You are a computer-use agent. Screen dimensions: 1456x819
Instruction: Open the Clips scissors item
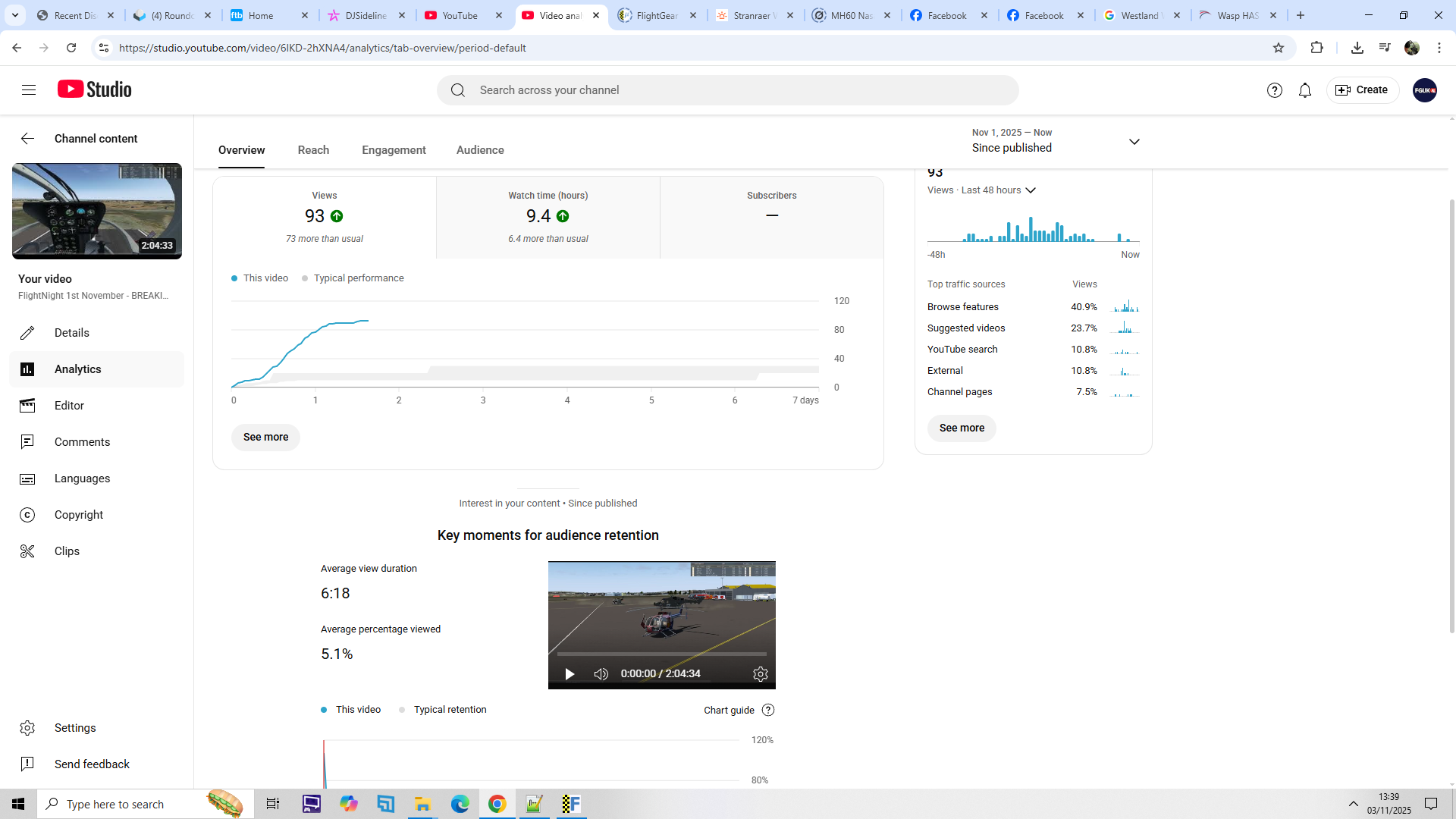pyautogui.click(x=67, y=551)
